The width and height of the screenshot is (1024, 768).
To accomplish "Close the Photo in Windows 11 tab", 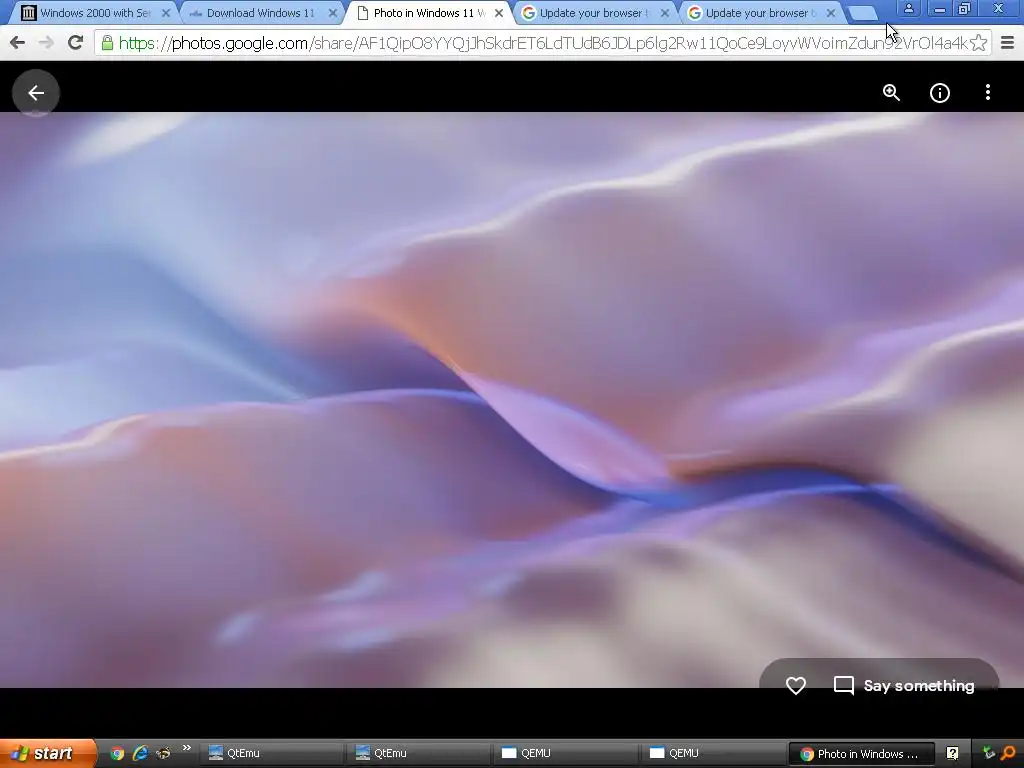I will point(499,13).
